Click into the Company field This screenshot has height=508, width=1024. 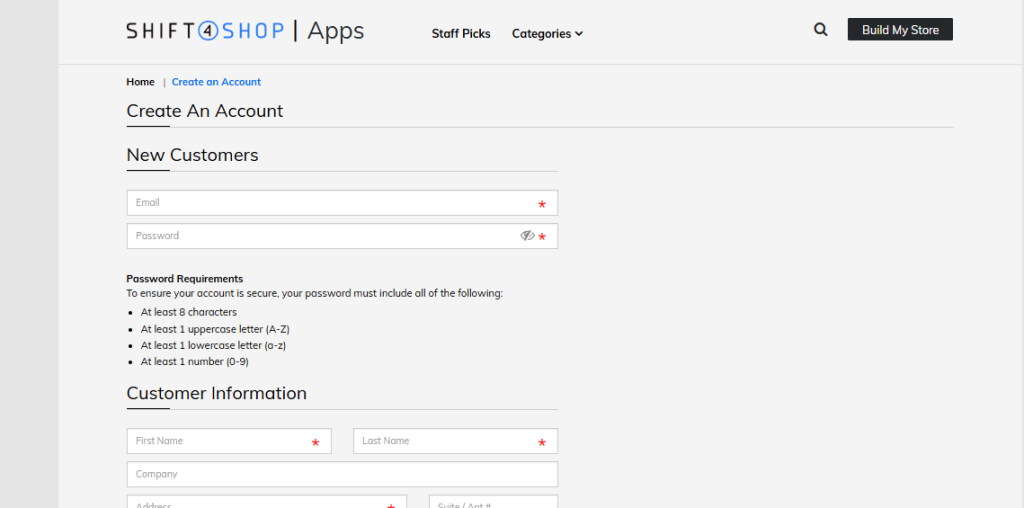(x=341, y=474)
